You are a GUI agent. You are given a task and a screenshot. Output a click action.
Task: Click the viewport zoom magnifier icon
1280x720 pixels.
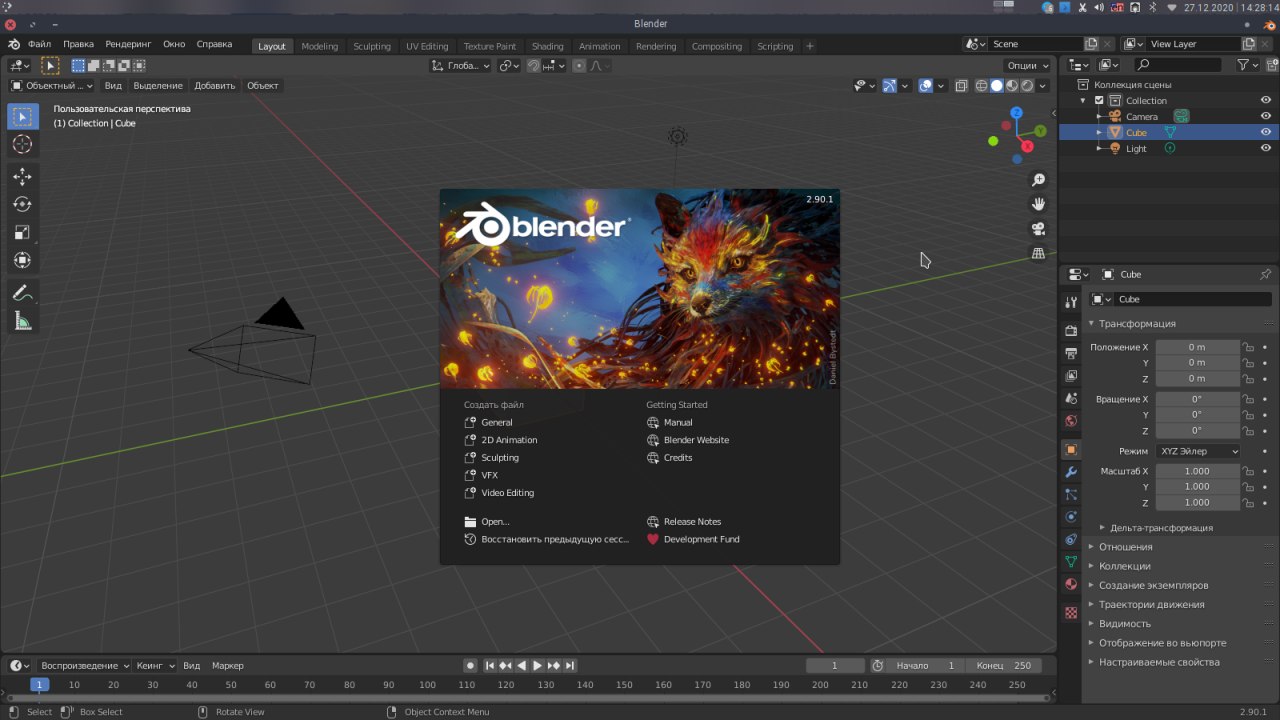(x=1039, y=180)
